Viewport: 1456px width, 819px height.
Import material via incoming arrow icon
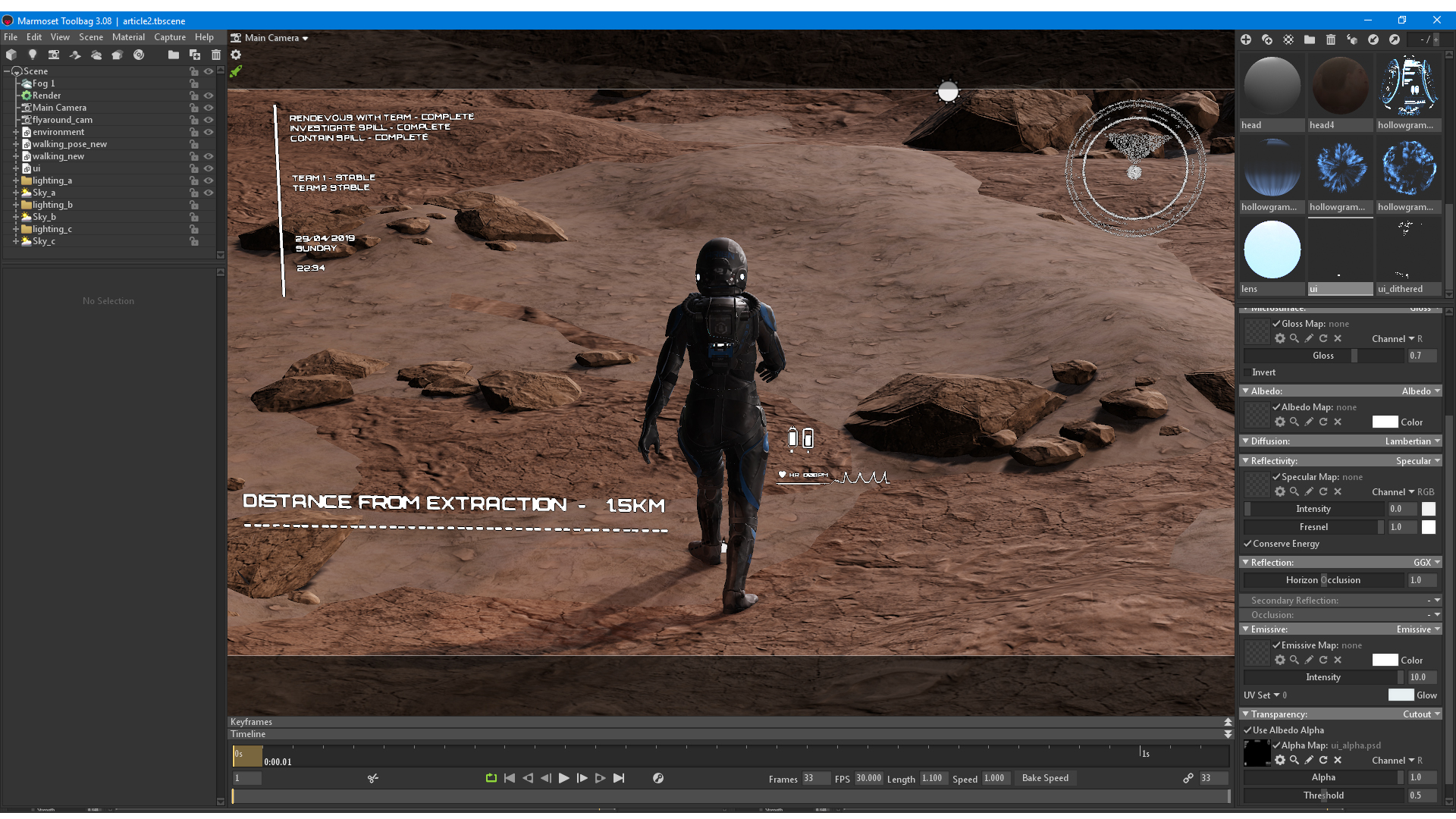point(1373,39)
